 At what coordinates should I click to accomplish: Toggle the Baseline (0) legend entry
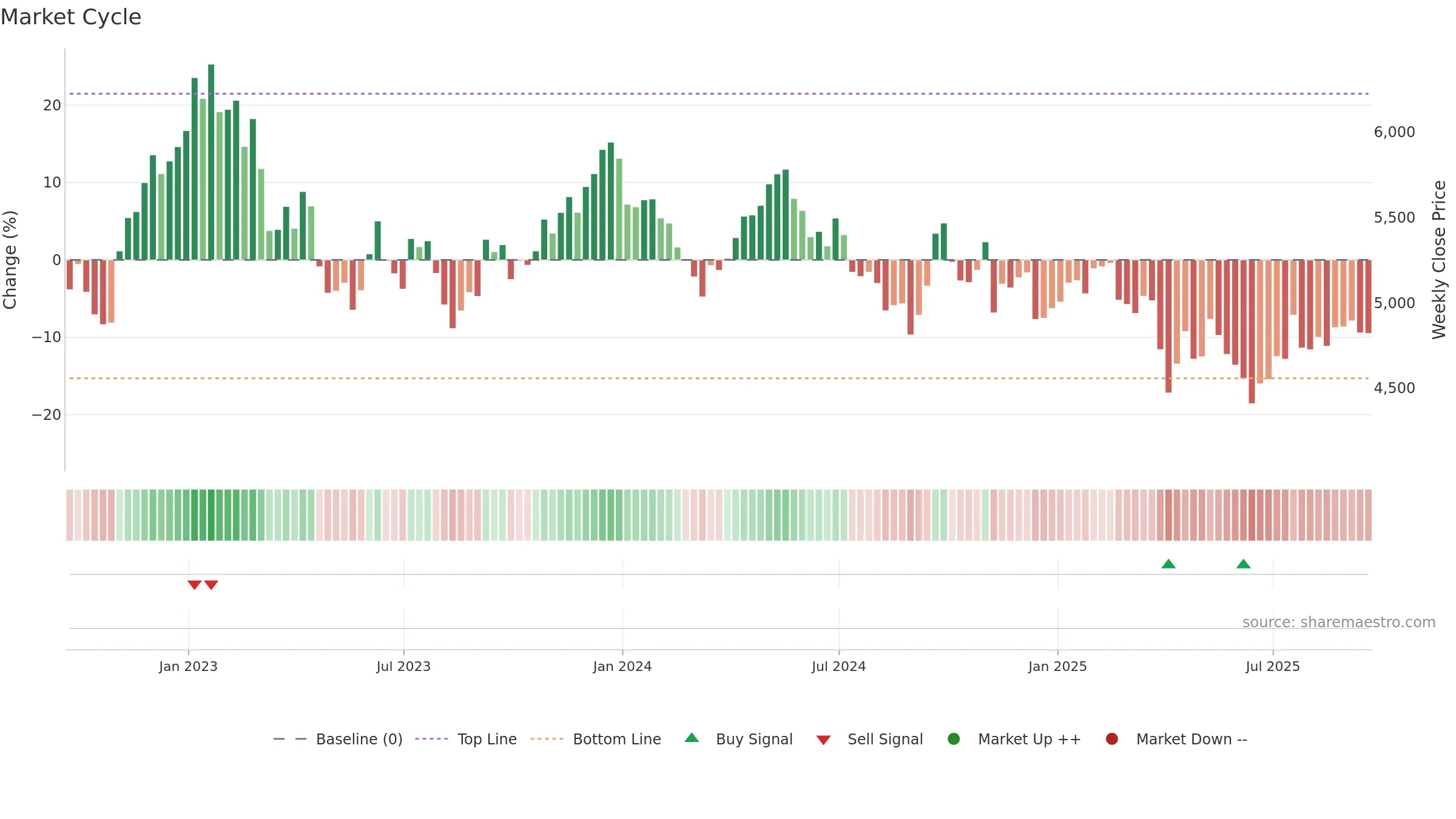(338, 739)
